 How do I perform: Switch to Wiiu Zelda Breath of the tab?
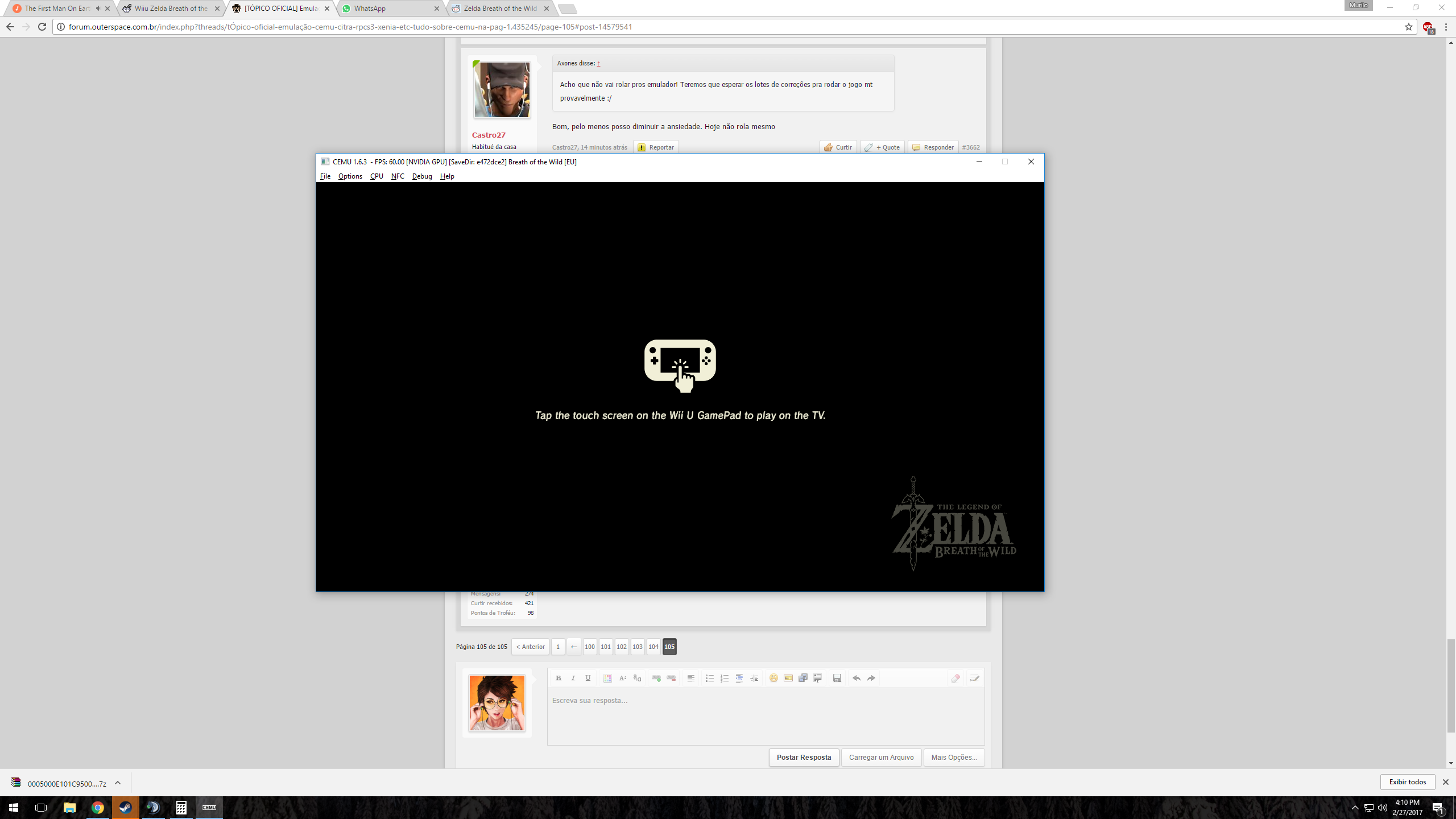click(x=171, y=9)
